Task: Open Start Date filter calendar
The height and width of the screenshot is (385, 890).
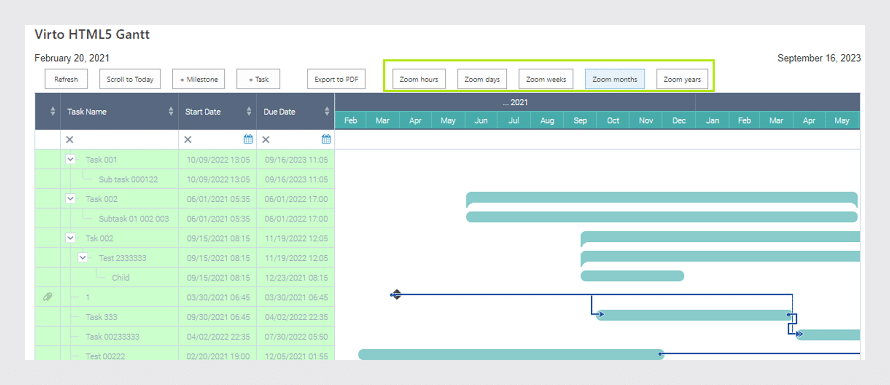Action: click(x=248, y=139)
